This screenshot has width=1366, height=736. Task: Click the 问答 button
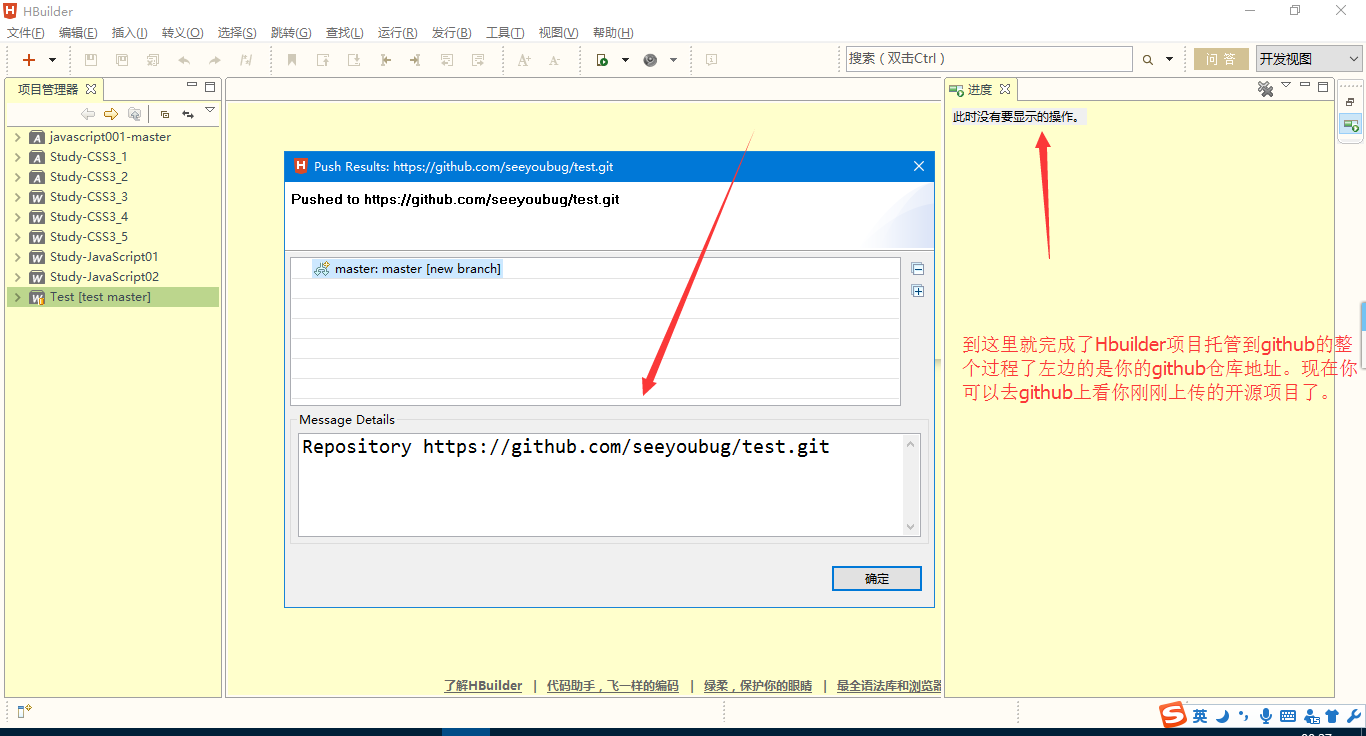(x=1220, y=59)
